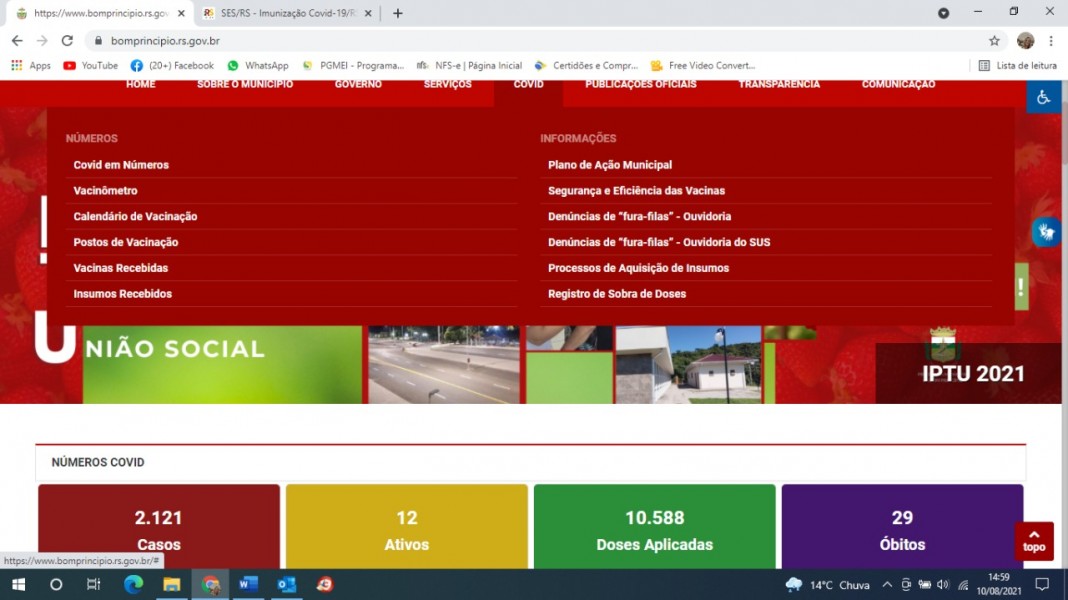Screen dimensions: 1068x600
Task: Click the red topo button
Action: [x=1034, y=541]
